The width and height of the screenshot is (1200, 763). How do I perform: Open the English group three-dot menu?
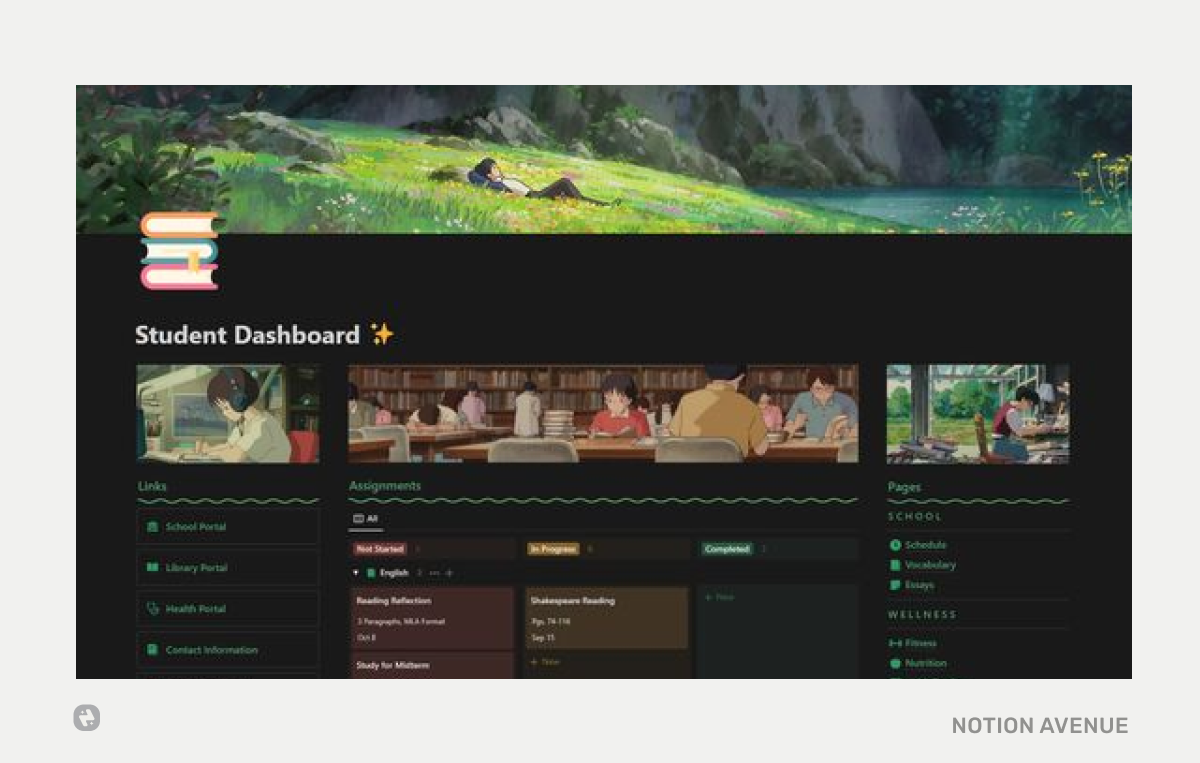coord(434,573)
